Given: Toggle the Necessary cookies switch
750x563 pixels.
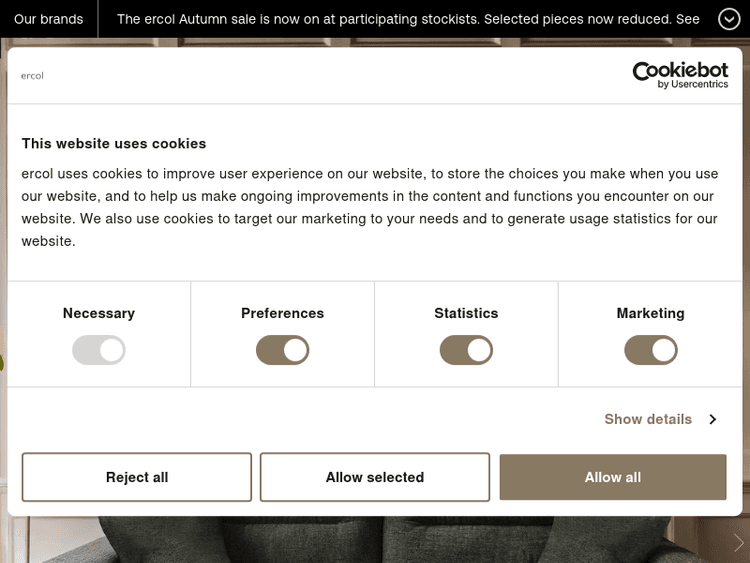Looking at the screenshot, I should [x=99, y=350].
